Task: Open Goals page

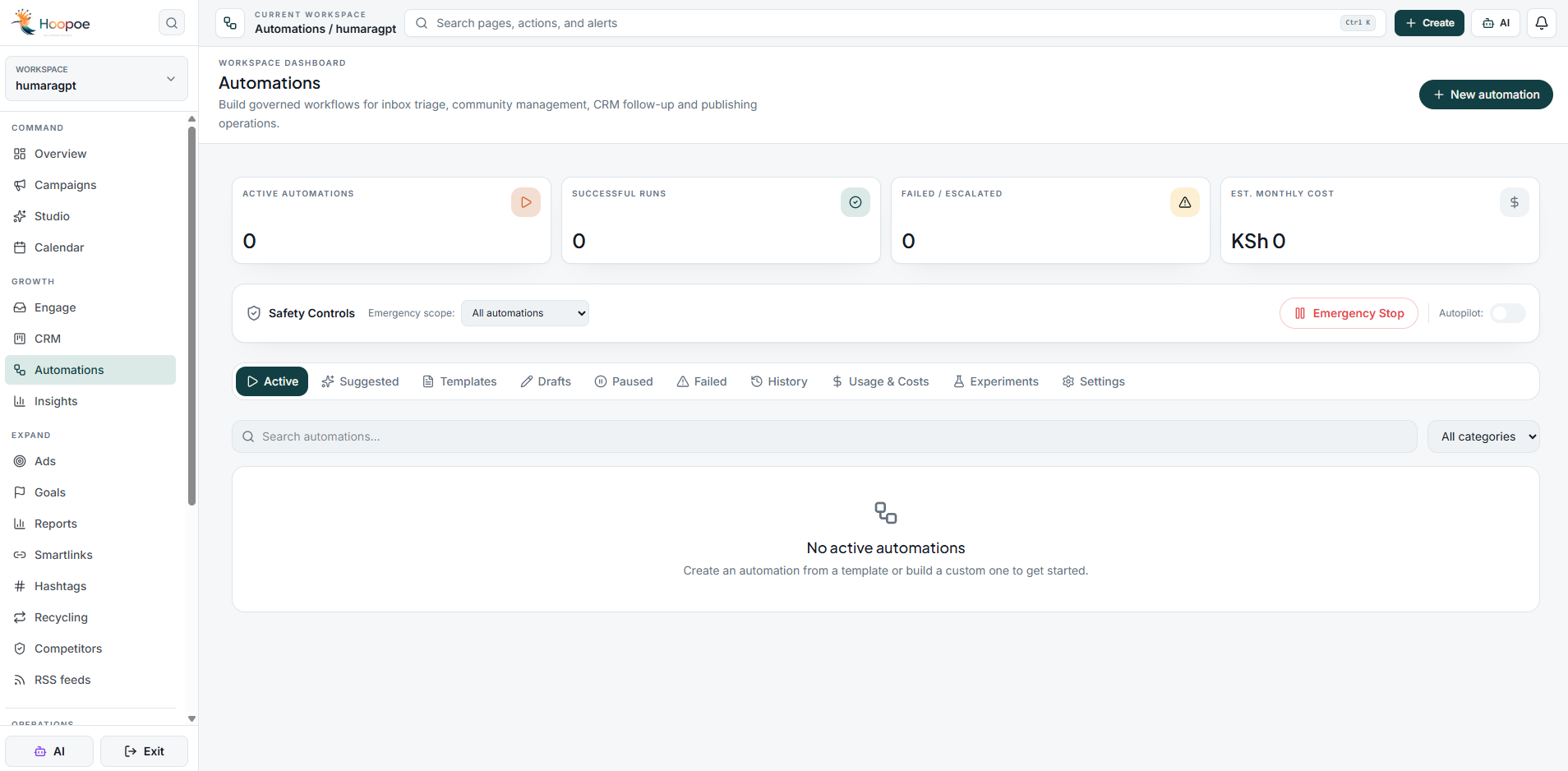Action: click(90, 492)
